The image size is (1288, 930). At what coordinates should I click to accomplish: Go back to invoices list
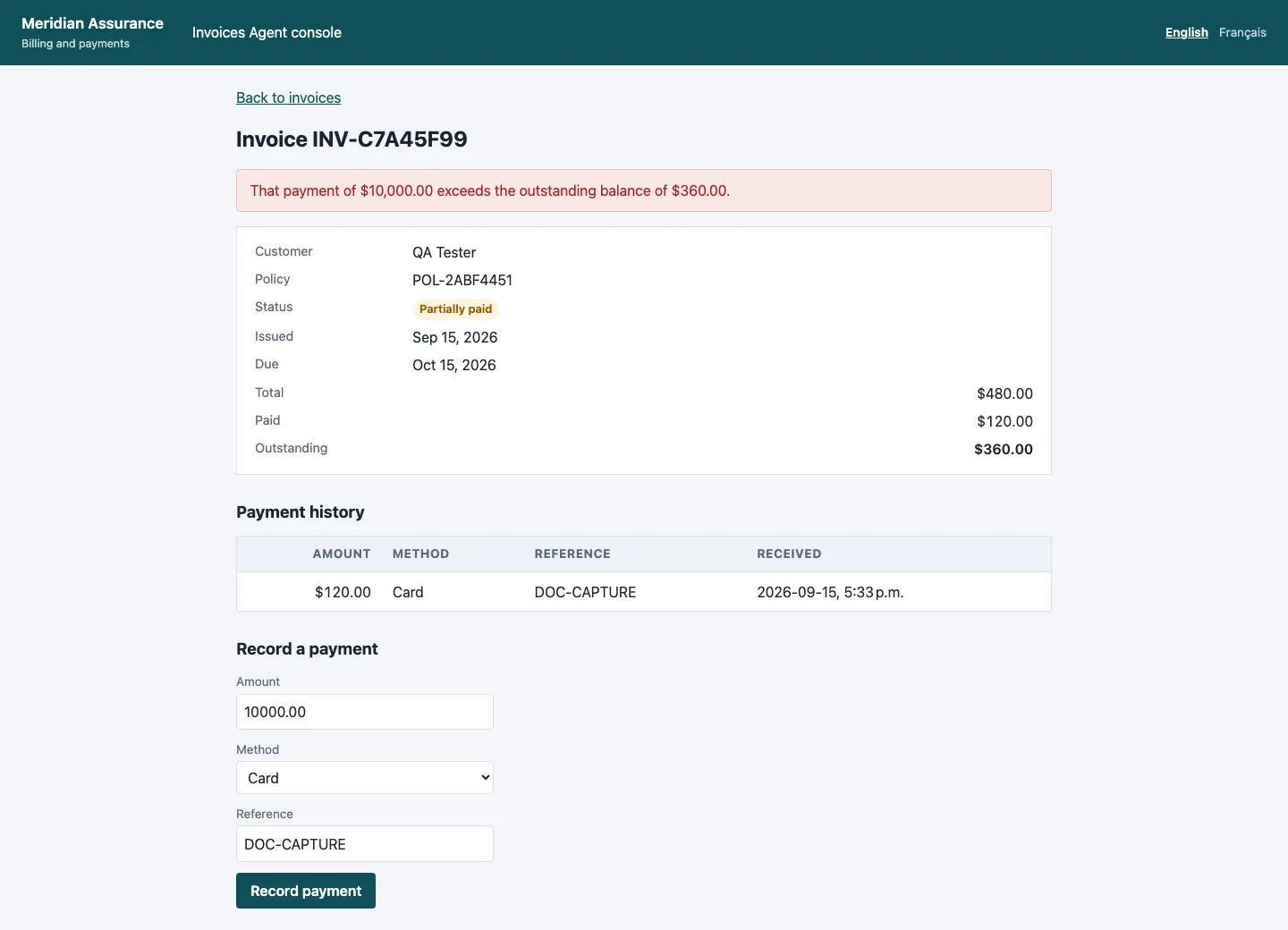click(288, 97)
